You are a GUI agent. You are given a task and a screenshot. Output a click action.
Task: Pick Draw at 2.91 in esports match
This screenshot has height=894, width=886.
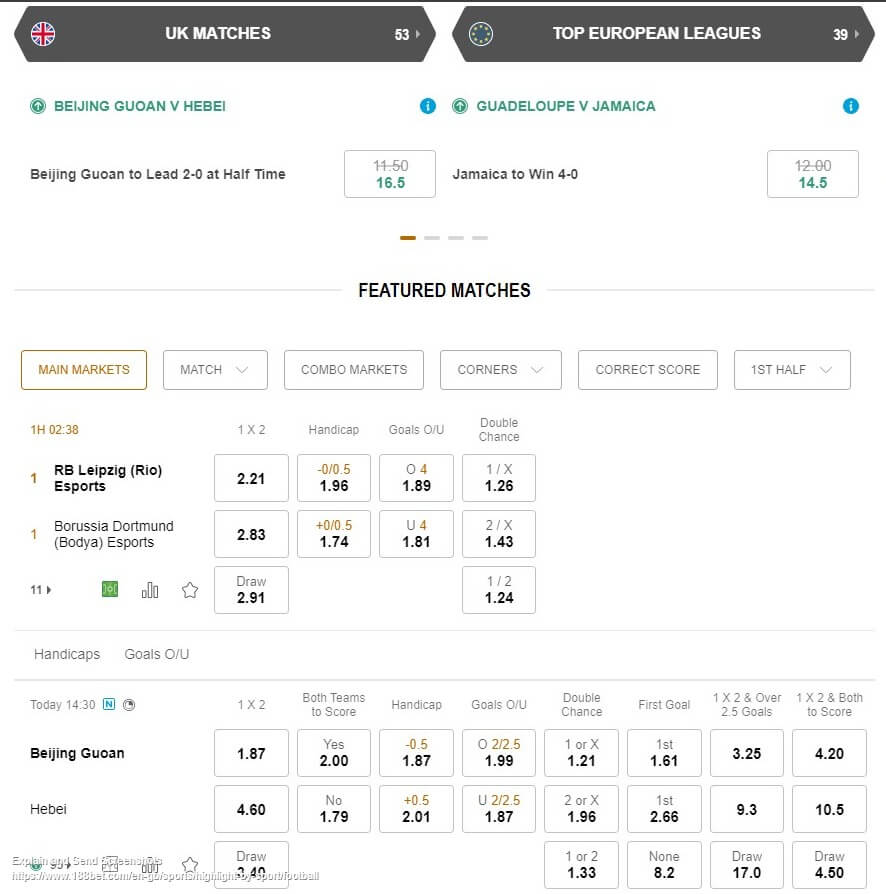251,590
